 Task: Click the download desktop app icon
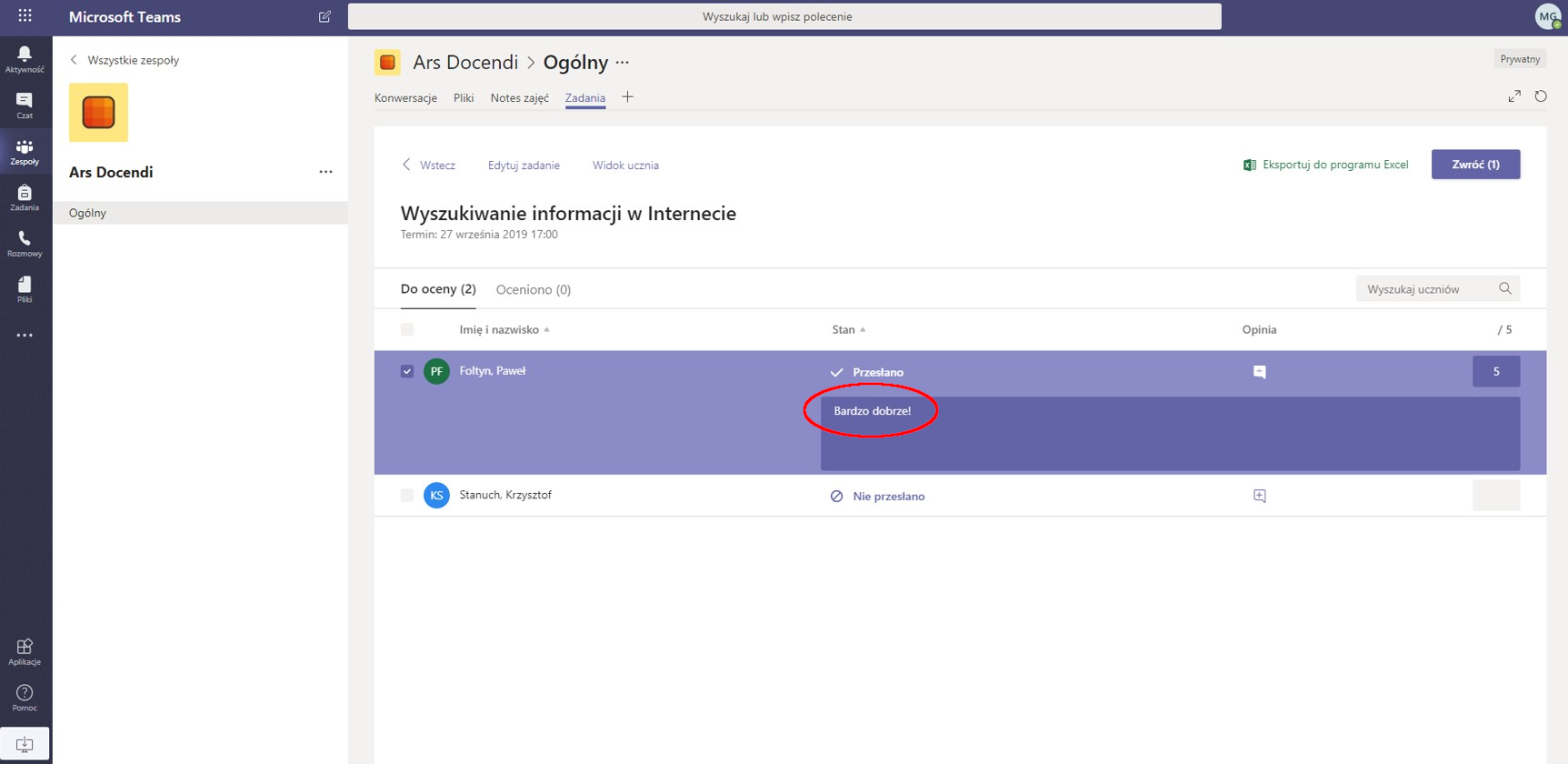tap(25, 744)
